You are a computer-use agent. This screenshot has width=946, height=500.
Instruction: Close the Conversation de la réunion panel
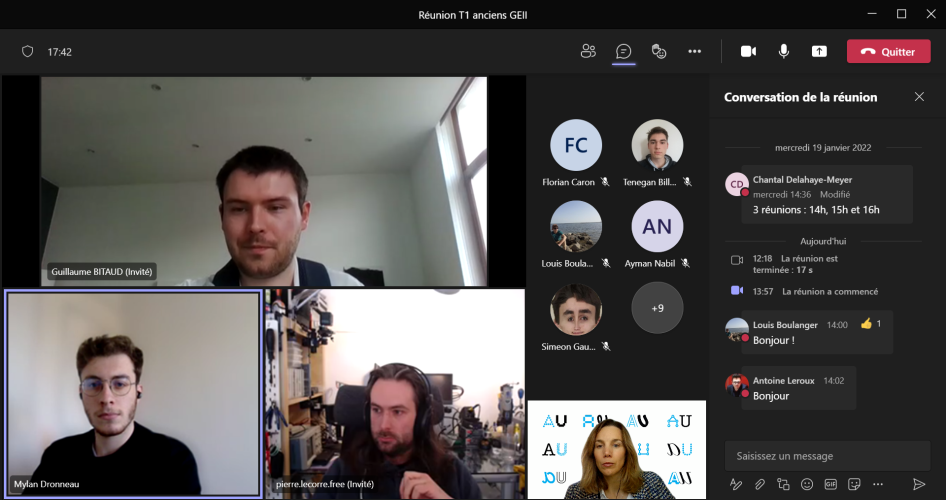point(919,97)
